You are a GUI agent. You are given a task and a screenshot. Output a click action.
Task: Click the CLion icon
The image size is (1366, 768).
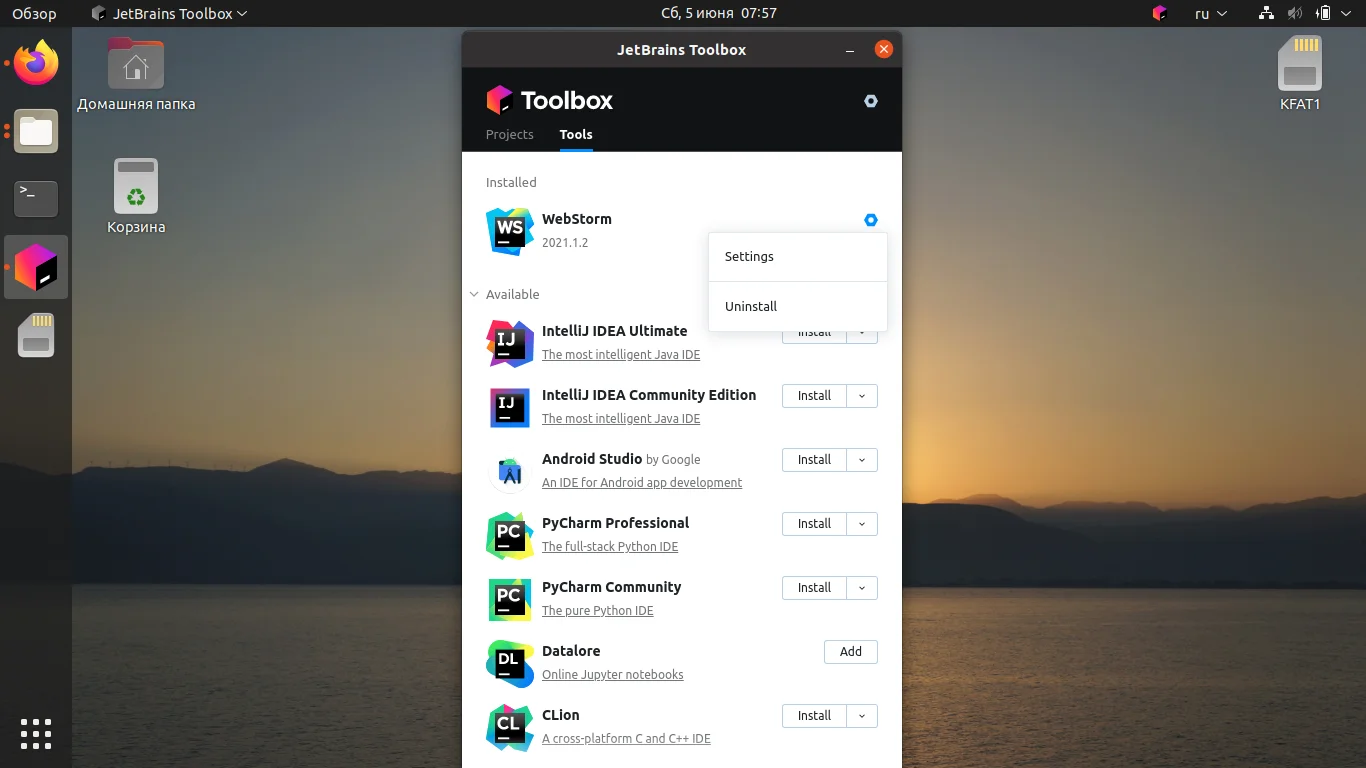tap(509, 727)
